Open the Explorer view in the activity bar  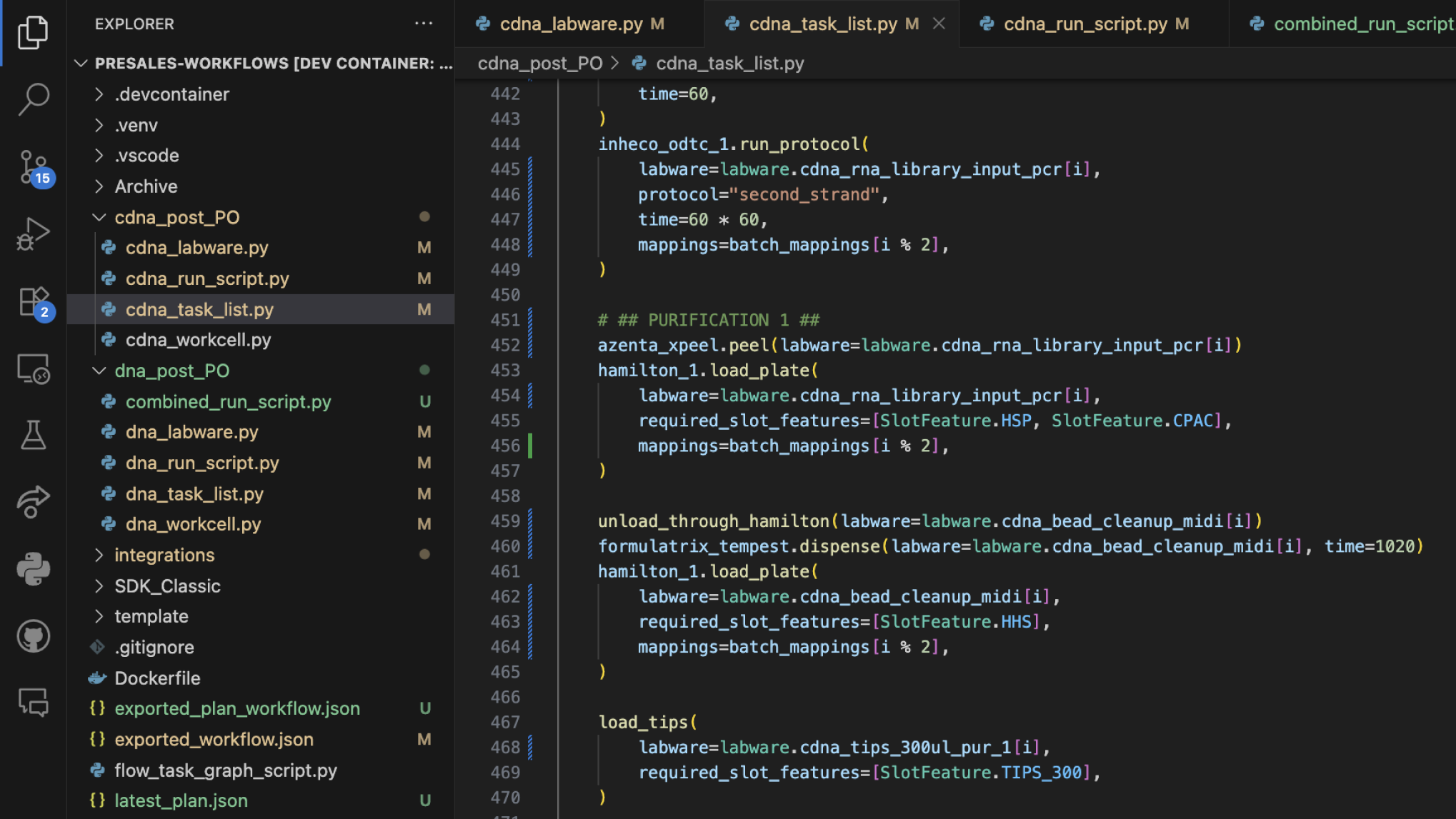click(x=33, y=32)
